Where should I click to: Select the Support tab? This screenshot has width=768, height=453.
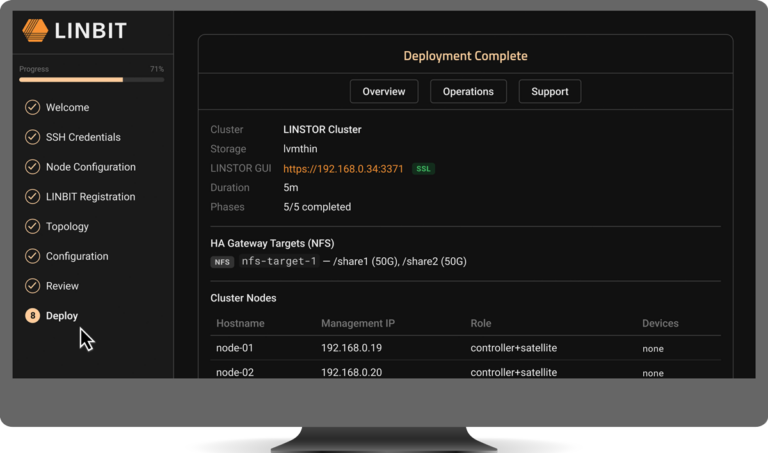[550, 92]
